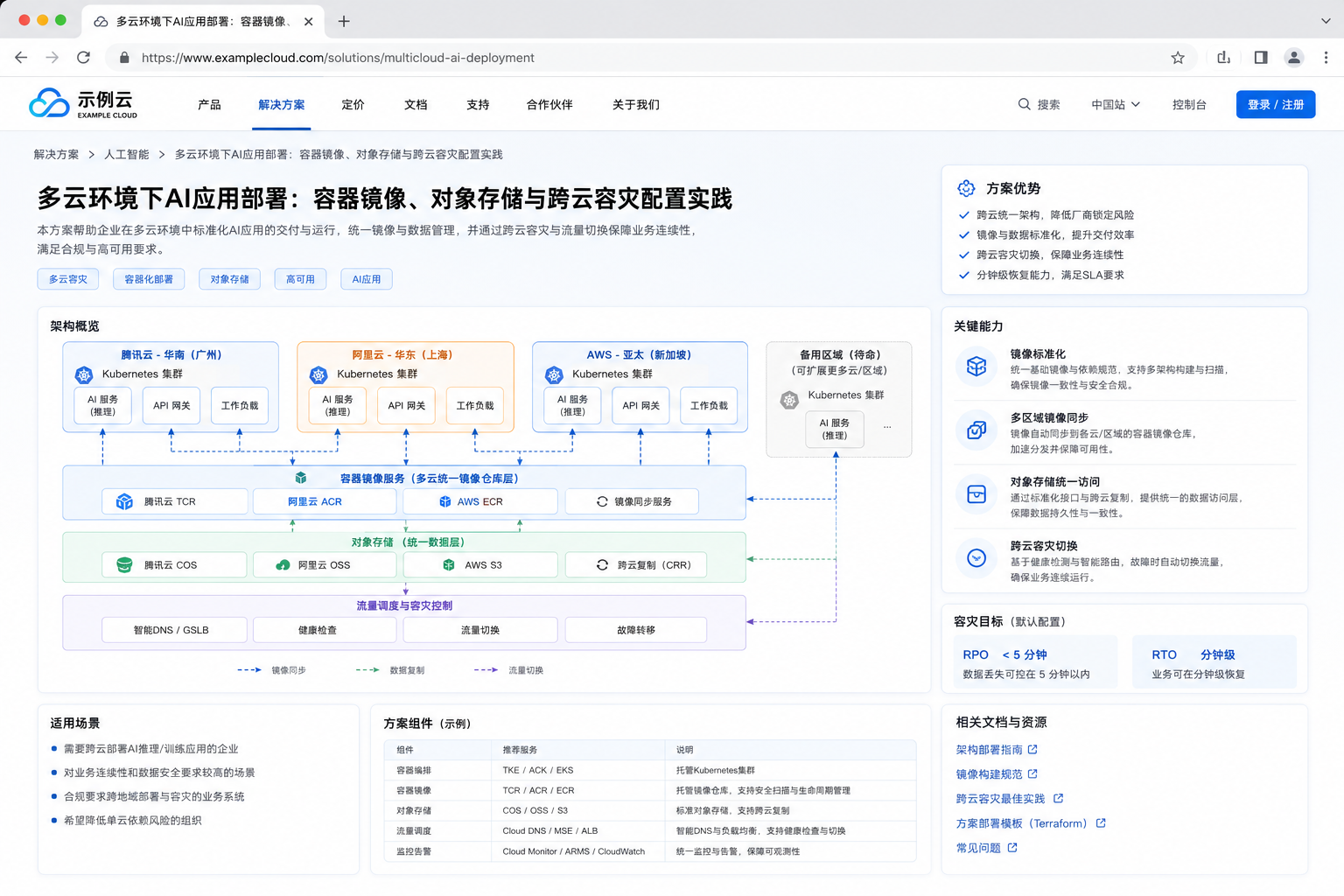Screen dimensions: 1344x896
Task: Click the search magnifier icon
Action: coord(1024,104)
